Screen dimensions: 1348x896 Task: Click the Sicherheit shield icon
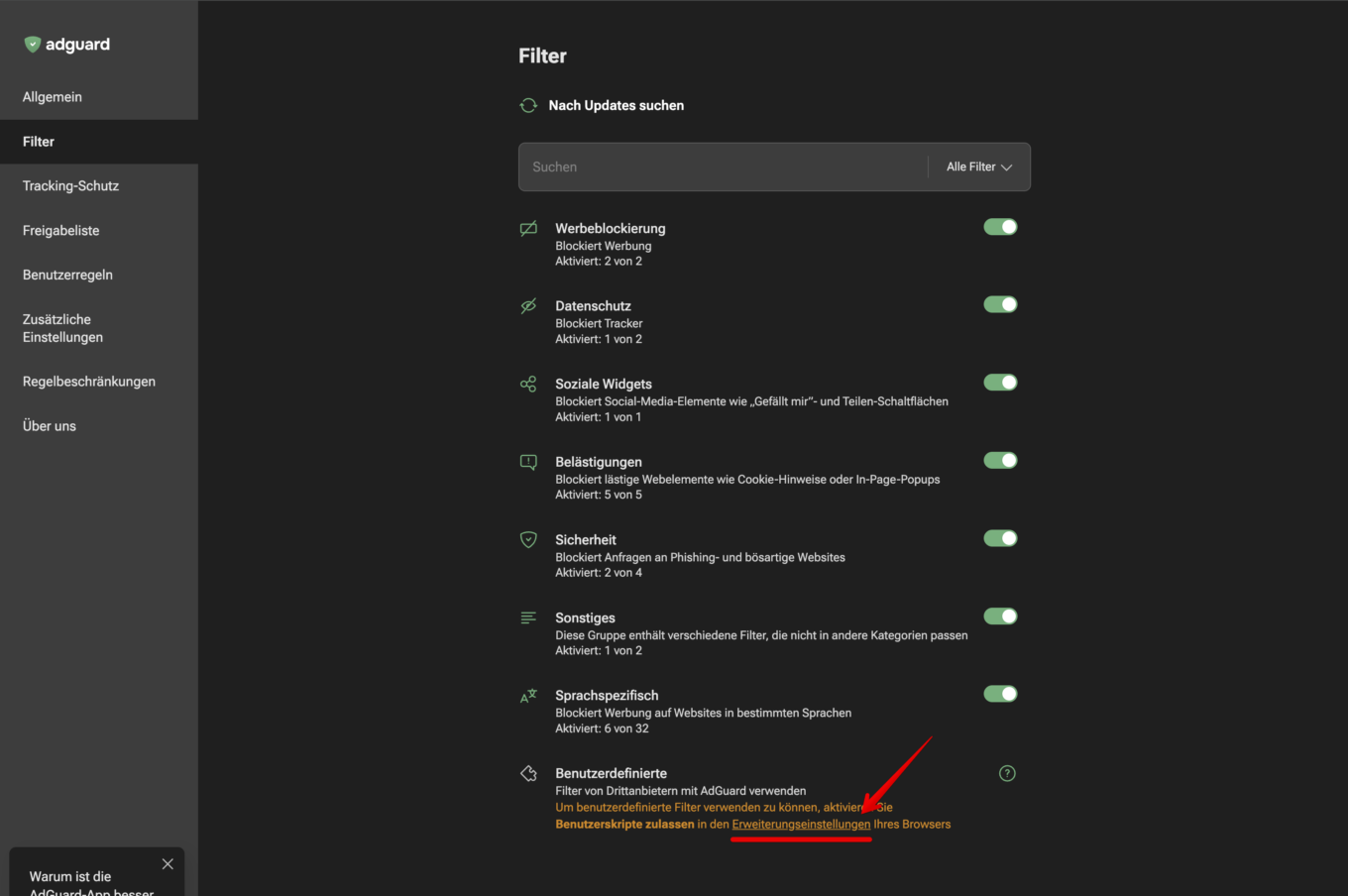pos(528,540)
